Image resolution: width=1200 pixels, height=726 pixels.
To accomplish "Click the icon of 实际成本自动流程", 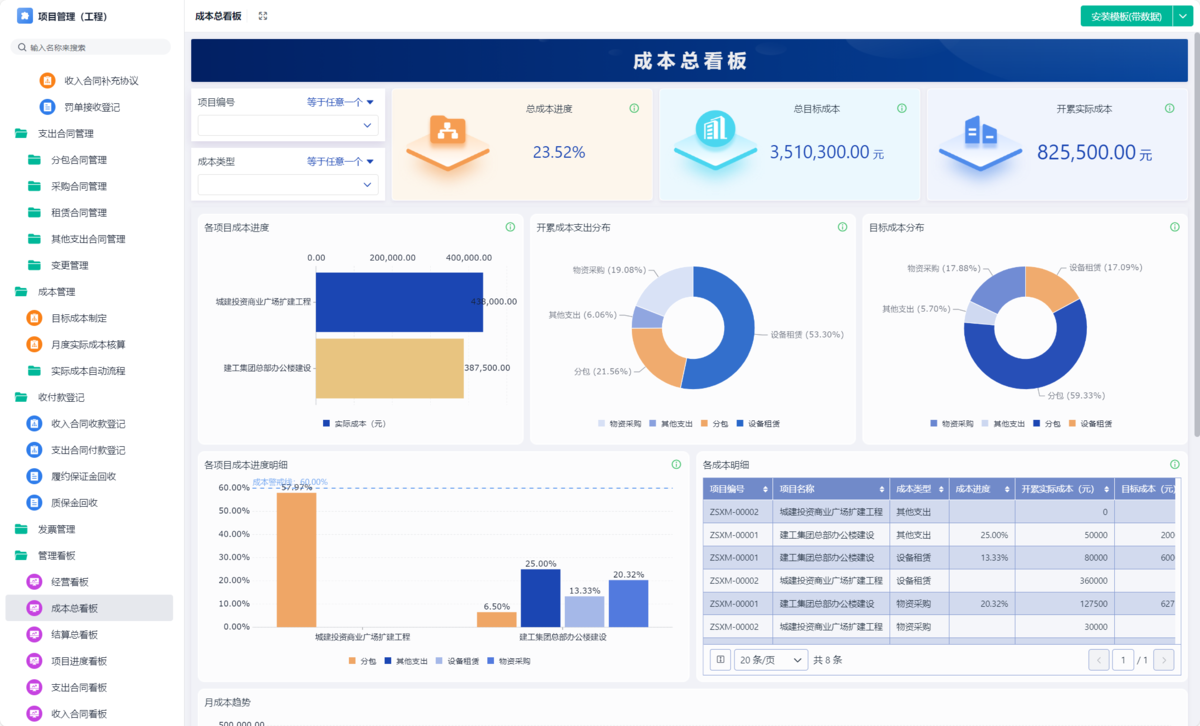I will (x=34, y=371).
